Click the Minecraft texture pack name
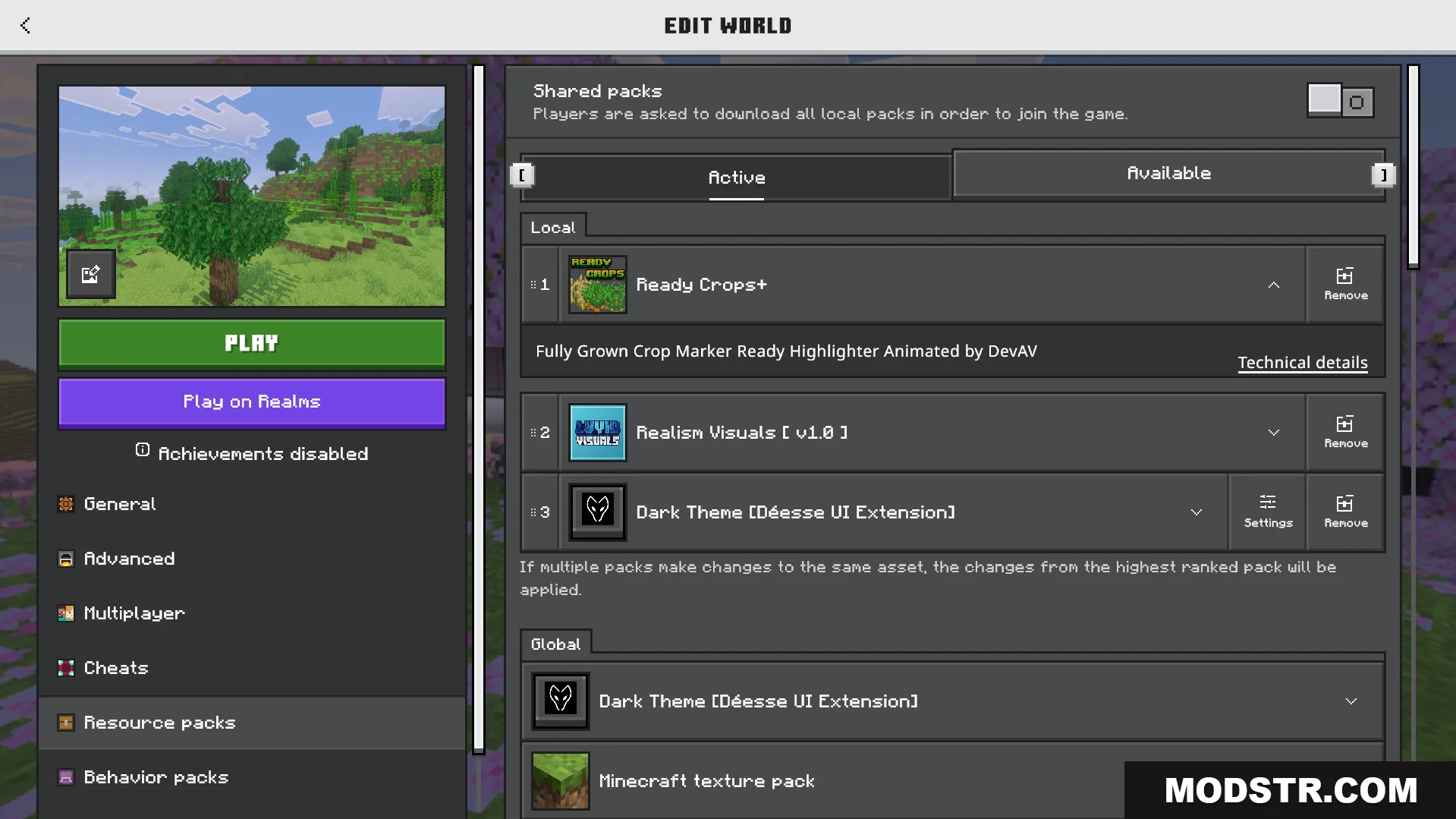The height and width of the screenshot is (819, 1456). pos(706,781)
